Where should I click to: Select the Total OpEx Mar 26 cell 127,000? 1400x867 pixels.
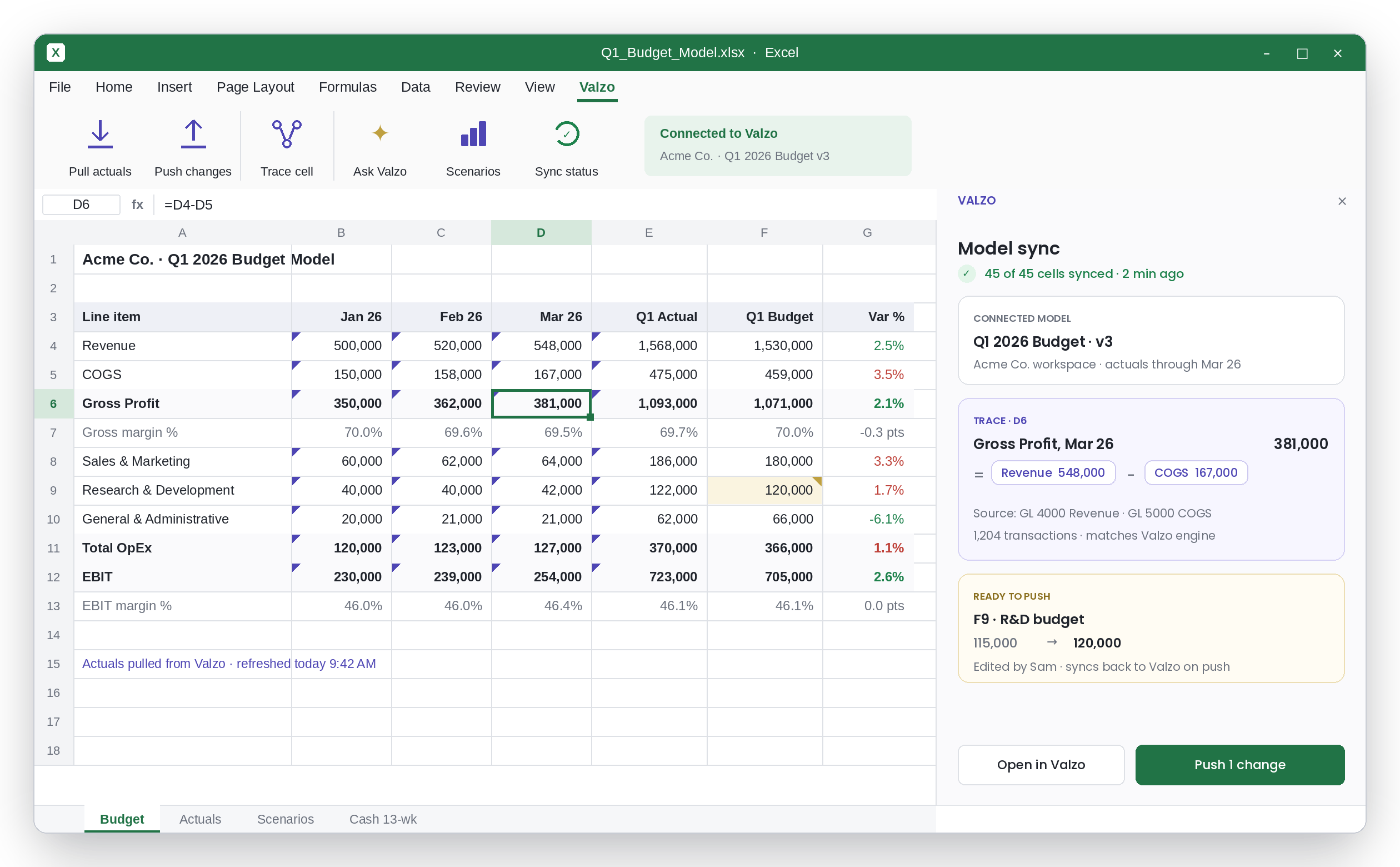coord(541,548)
